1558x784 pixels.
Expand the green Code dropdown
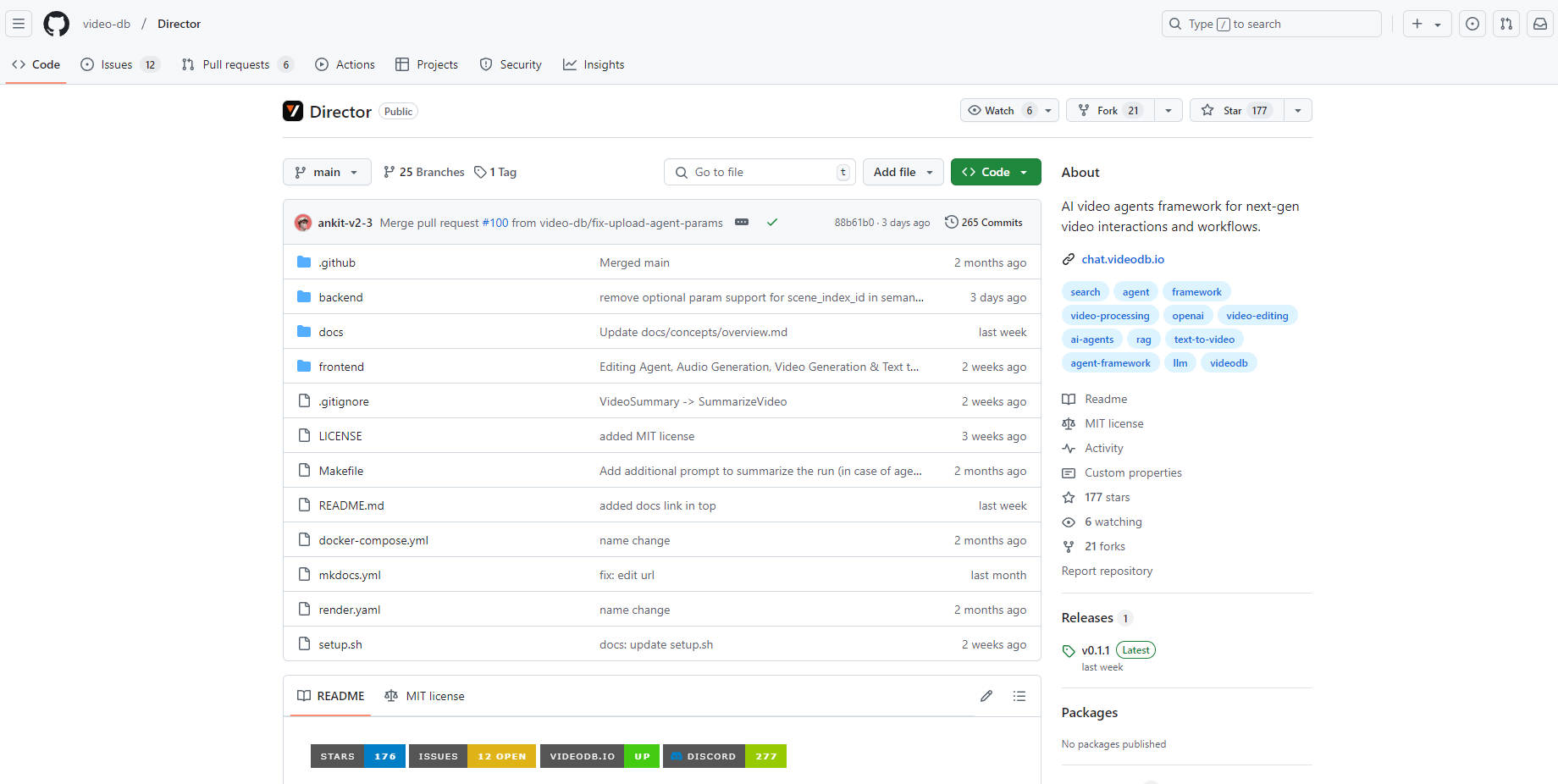tap(996, 172)
